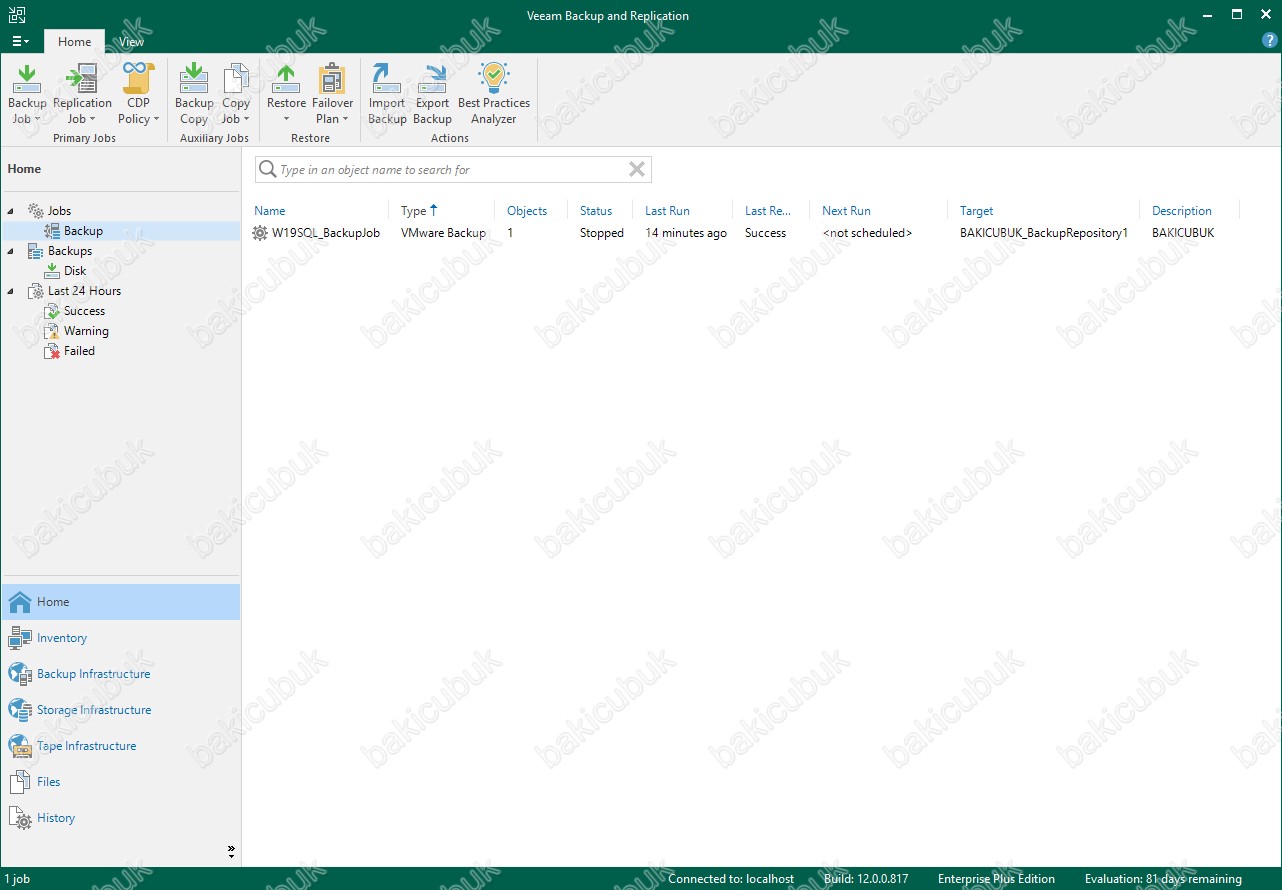Image resolution: width=1282 pixels, height=890 pixels.
Task: Select the Failed tree item
Action: click(x=79, y=351)
